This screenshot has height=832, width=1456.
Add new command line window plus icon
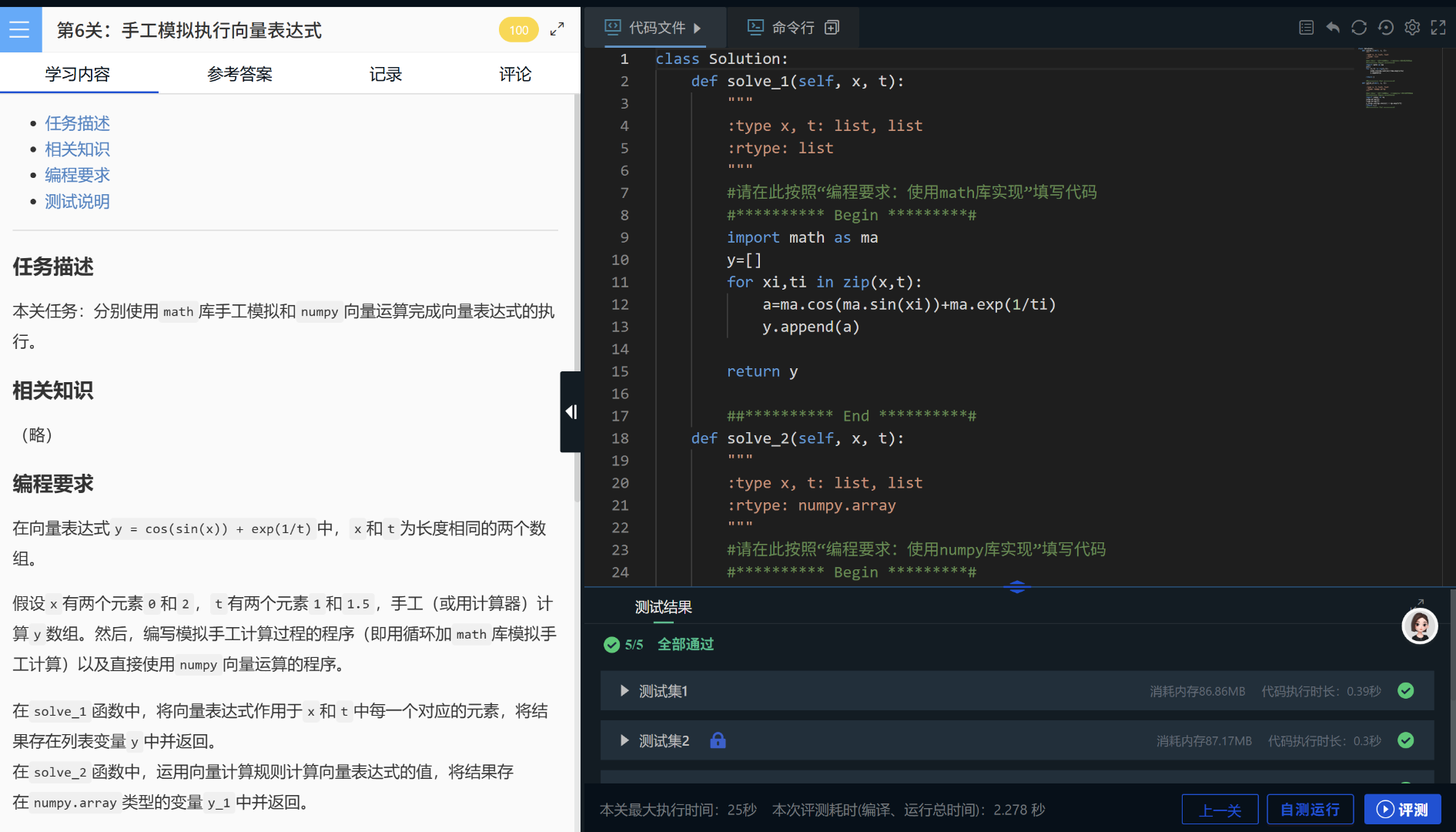coord(832,28)
